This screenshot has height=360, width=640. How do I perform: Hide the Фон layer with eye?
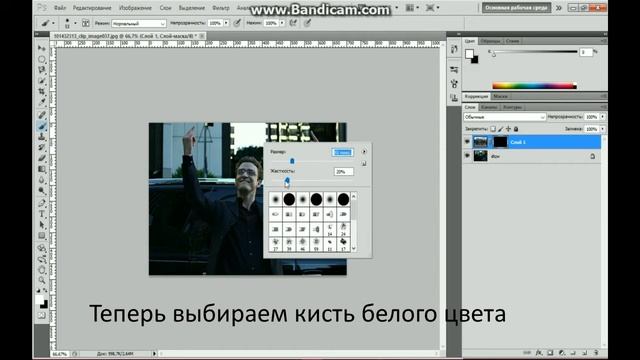coord(467,156)
